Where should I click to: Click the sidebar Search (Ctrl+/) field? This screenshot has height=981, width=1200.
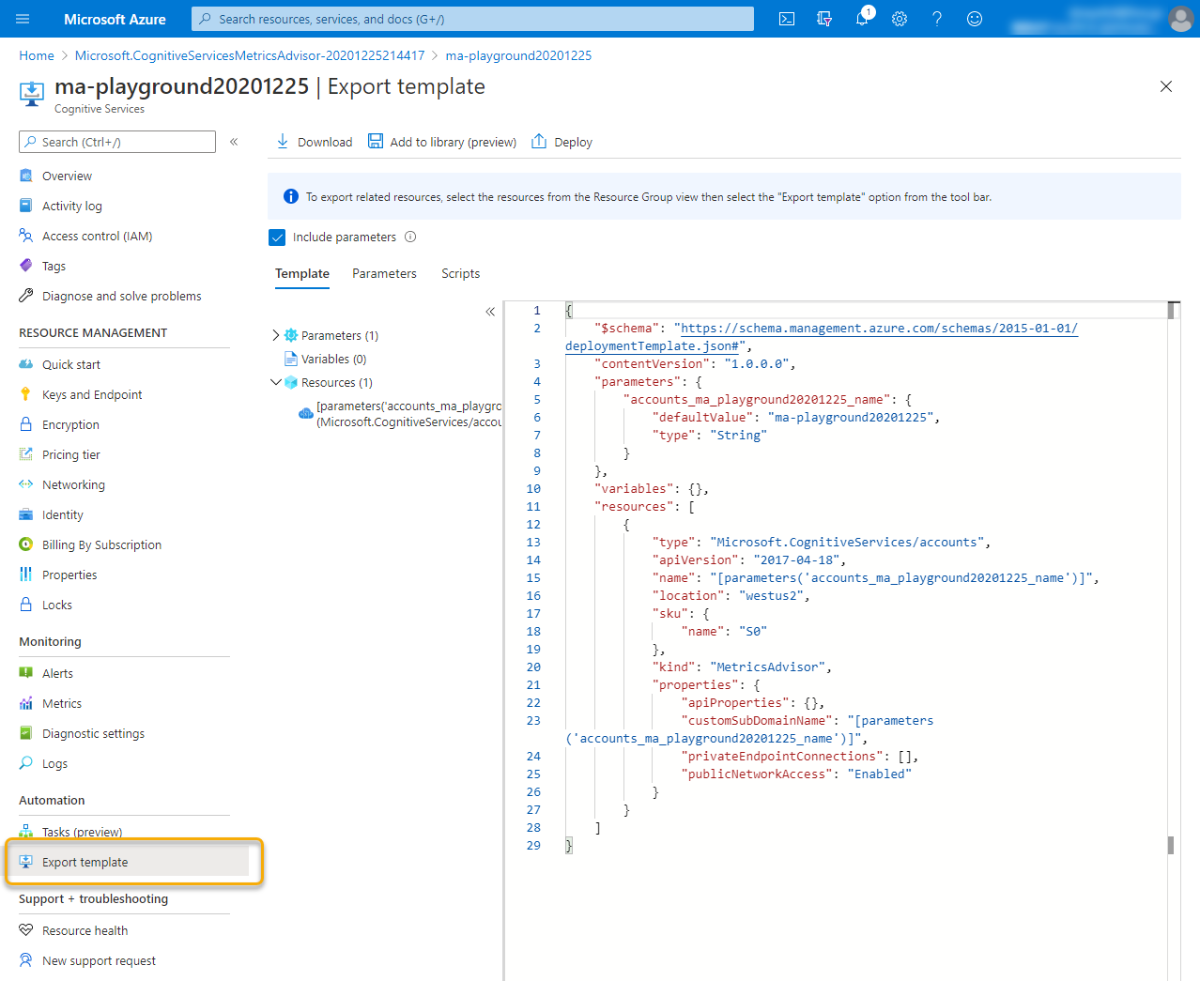click(117, 142)
